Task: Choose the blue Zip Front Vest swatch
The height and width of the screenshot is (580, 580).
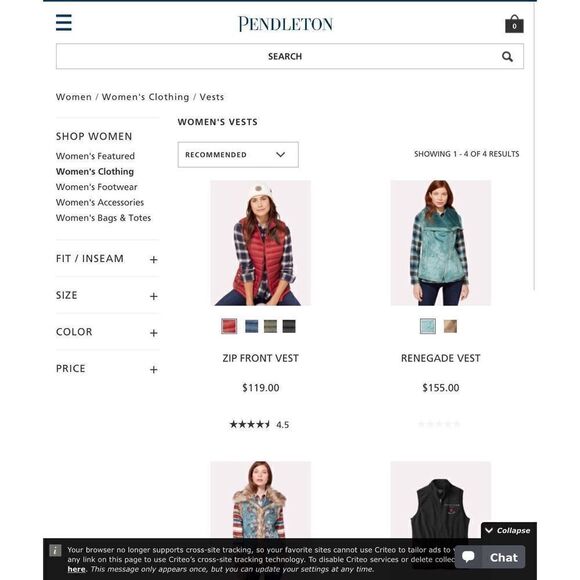Action: [252, 326]
